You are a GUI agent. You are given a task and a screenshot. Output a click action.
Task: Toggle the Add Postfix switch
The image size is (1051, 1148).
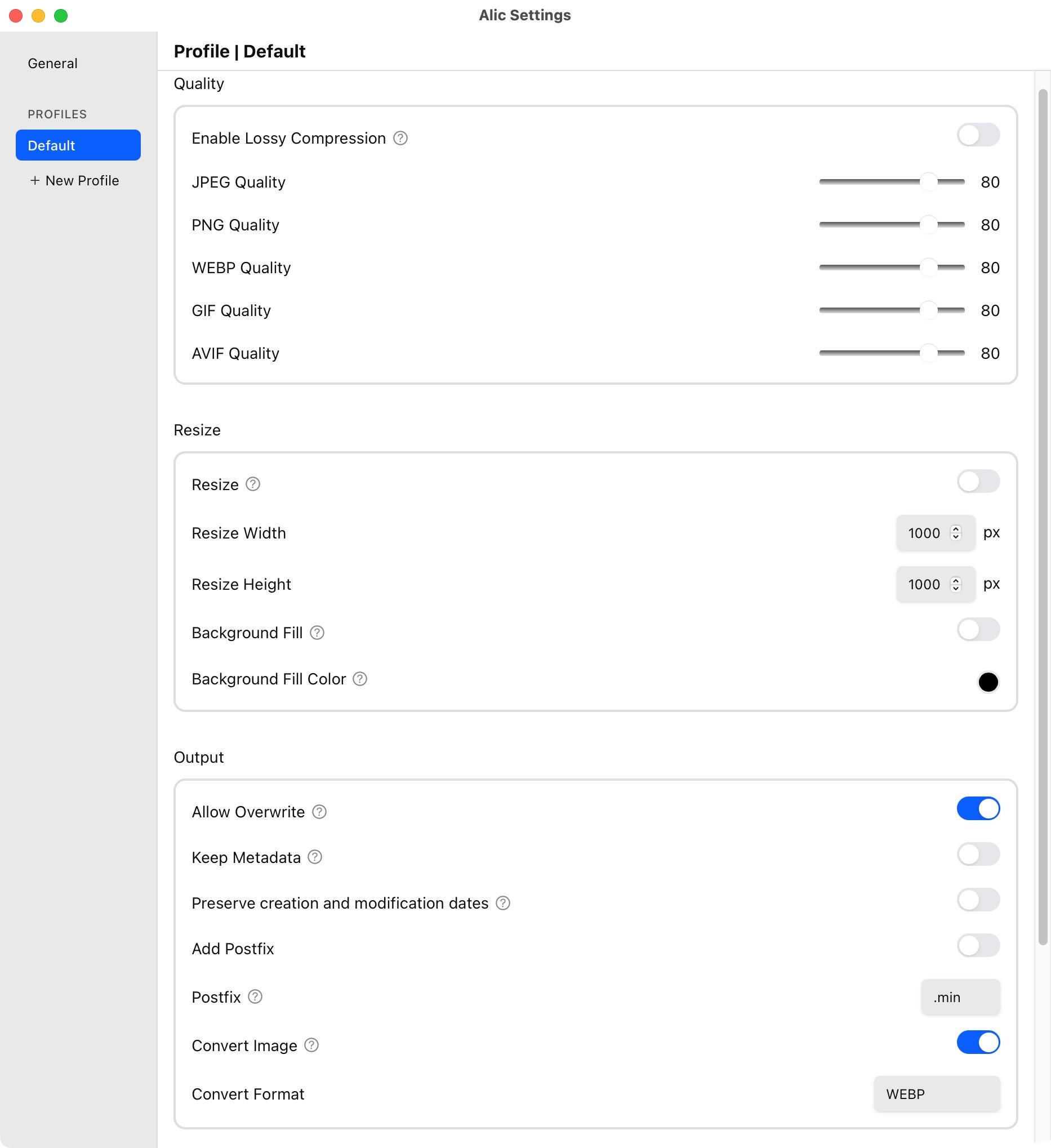(978, 946)
